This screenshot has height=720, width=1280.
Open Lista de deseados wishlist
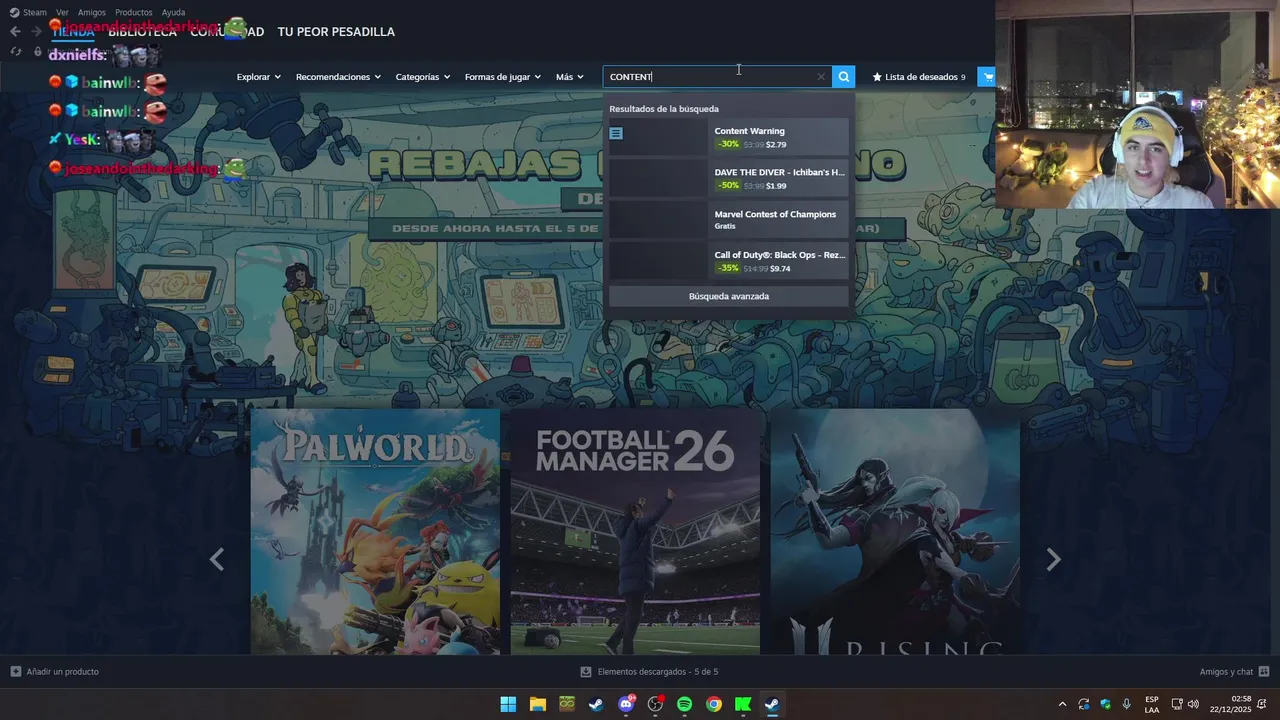(919, 77)
